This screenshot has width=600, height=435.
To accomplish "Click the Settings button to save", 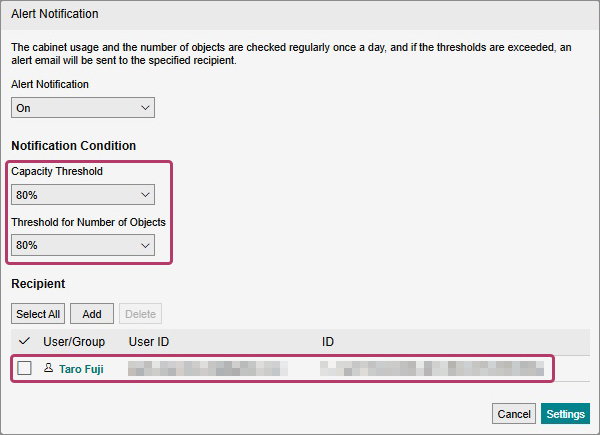I will tap(566, 414).
